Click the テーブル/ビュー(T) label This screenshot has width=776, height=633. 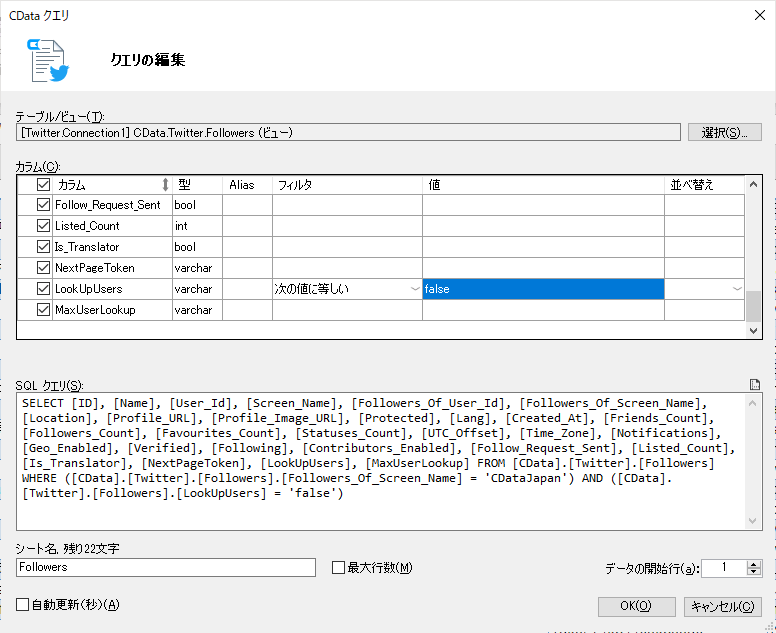click(60, 117)
